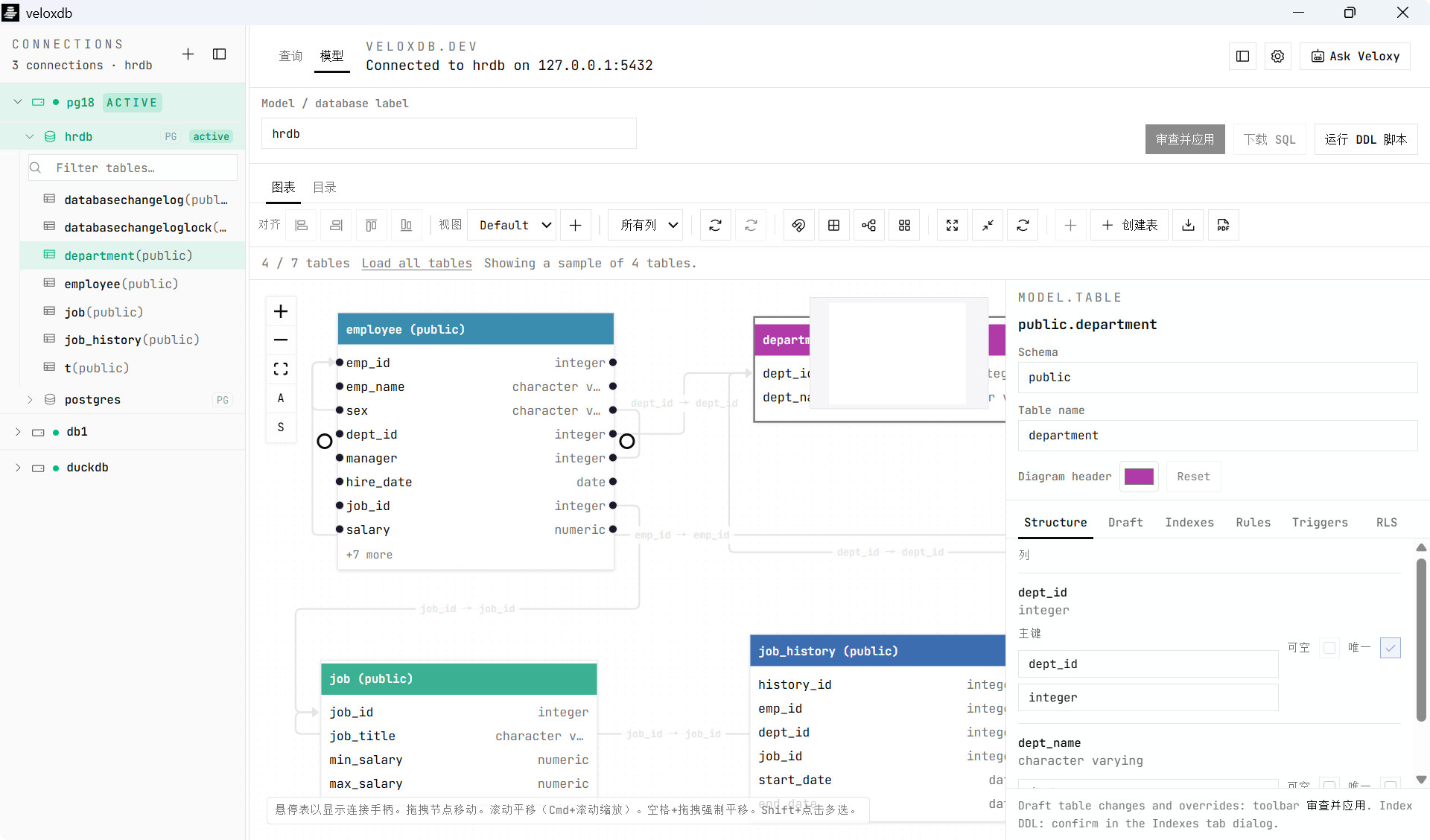The height and width of the screenshot is (840, 1430).
Task: Open the Indexes tab
Action: point(1189,523)
